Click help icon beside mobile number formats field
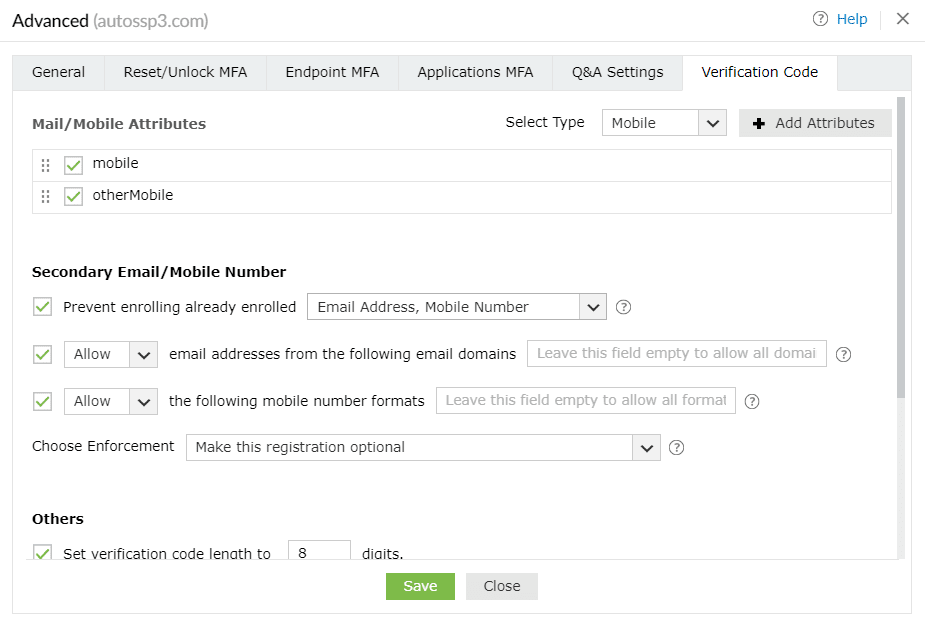Screen dimensions: 925x624 [752, 401]
